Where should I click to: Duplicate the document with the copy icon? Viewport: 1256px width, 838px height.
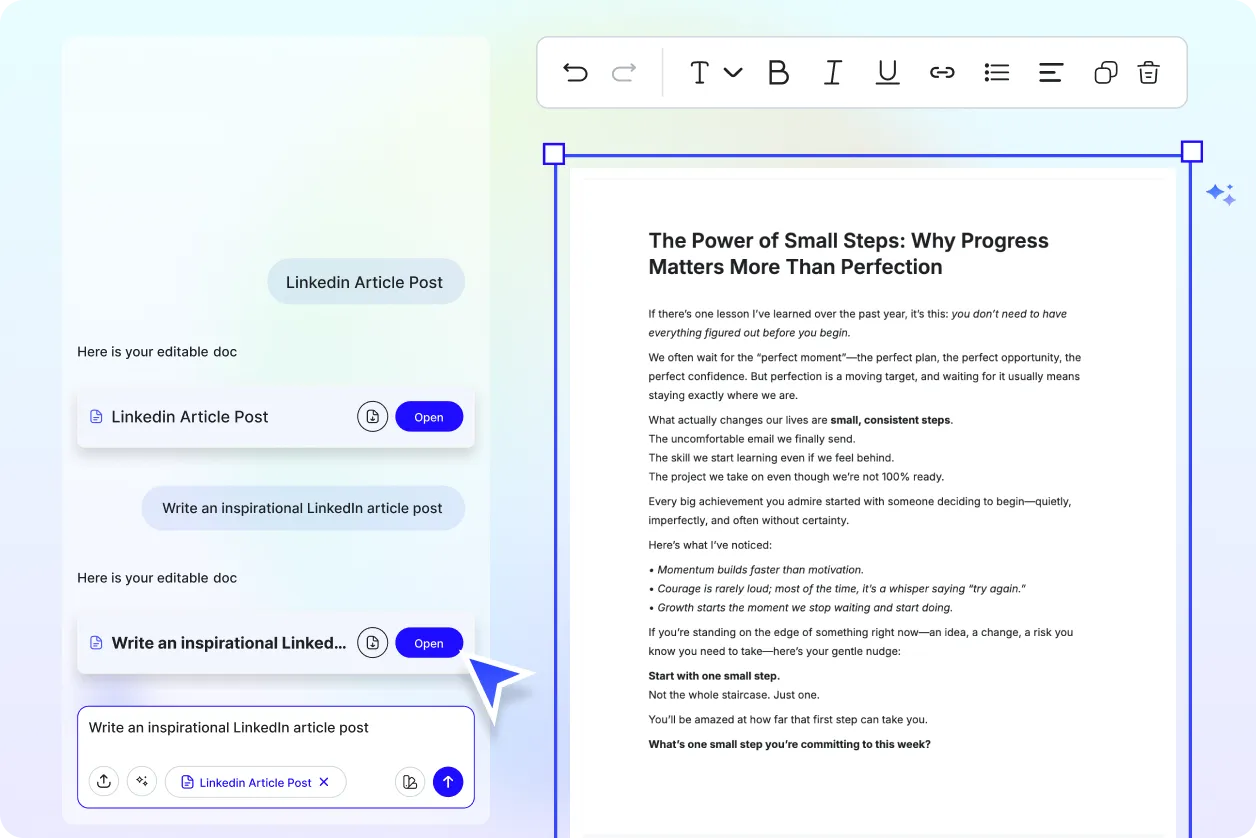click(x=1105, y=72)
